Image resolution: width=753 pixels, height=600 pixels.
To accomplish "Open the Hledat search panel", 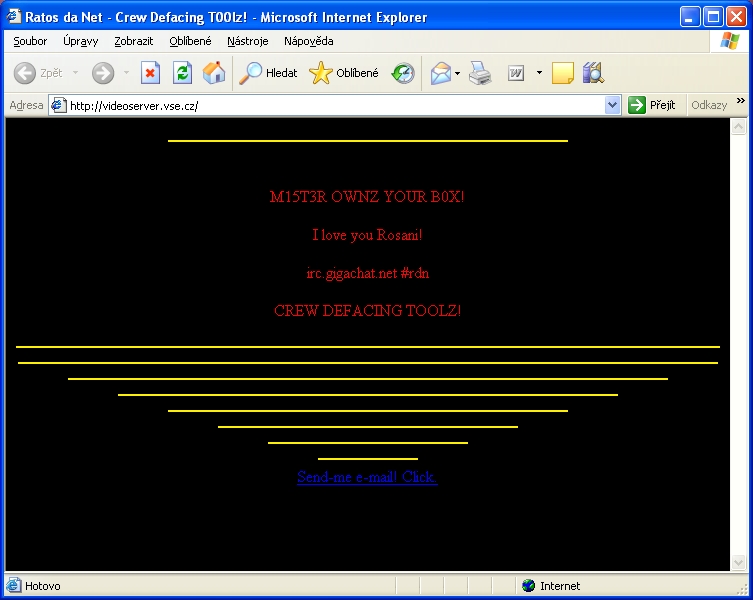I will pos(269,73).
